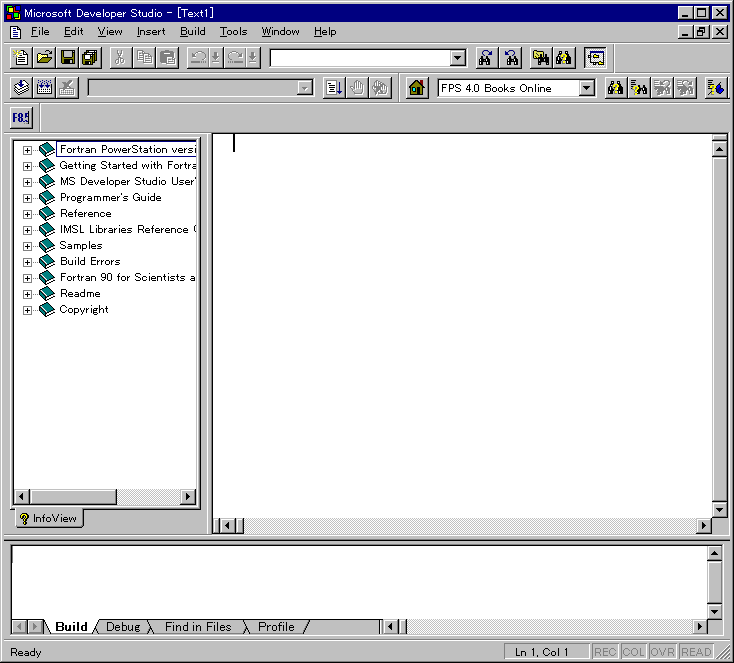Click the InfoViewer Home icon
Screen dimensions: 734x663
click(x=417, y=88)
